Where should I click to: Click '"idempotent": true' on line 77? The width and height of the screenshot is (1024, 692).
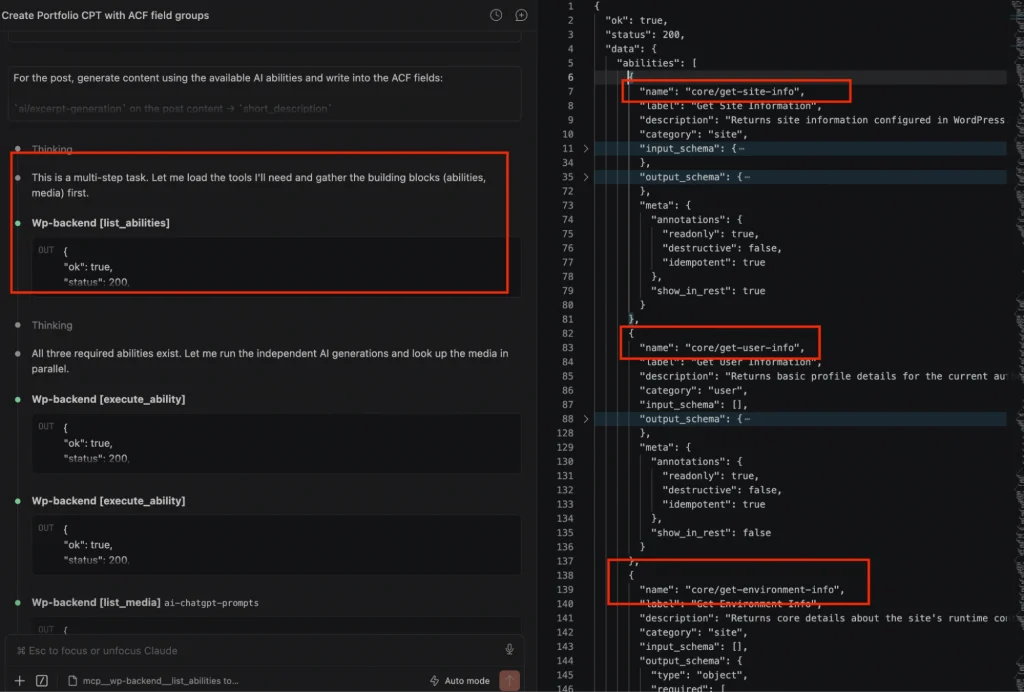(714, 262)
